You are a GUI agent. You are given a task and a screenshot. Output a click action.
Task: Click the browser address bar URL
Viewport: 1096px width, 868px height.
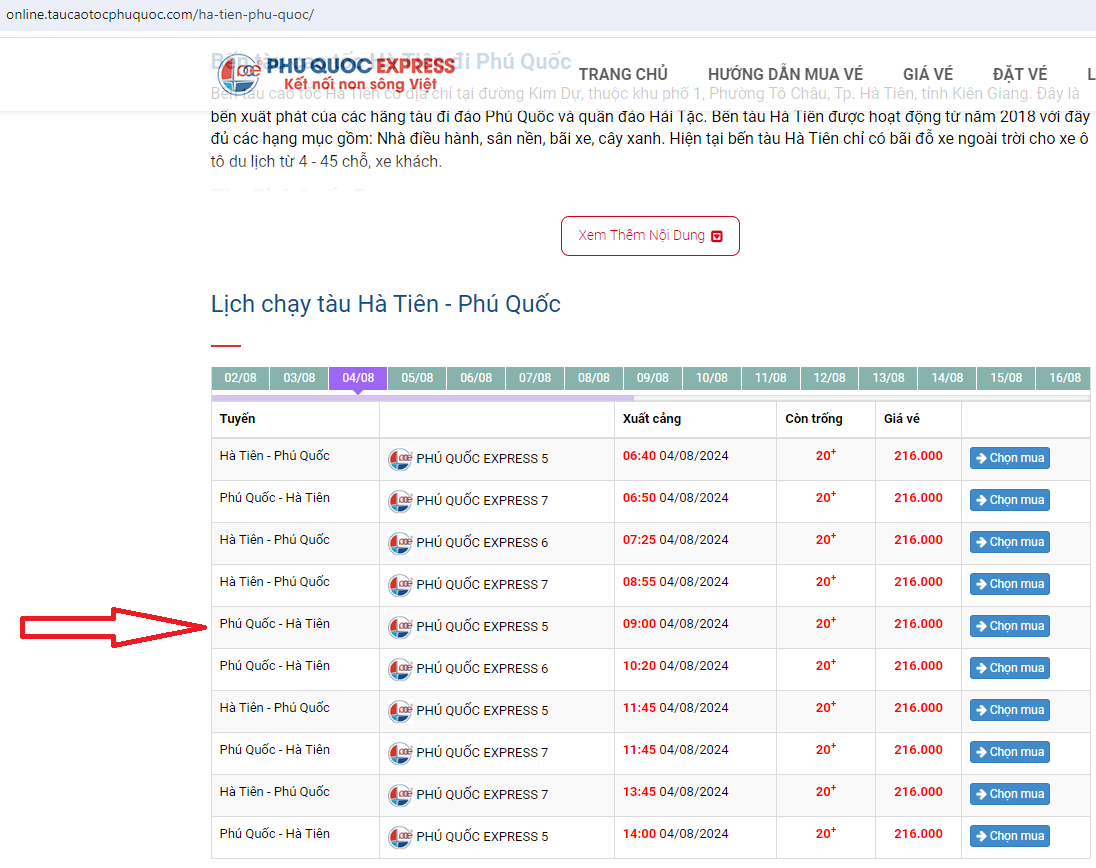(x=160, y=14)
